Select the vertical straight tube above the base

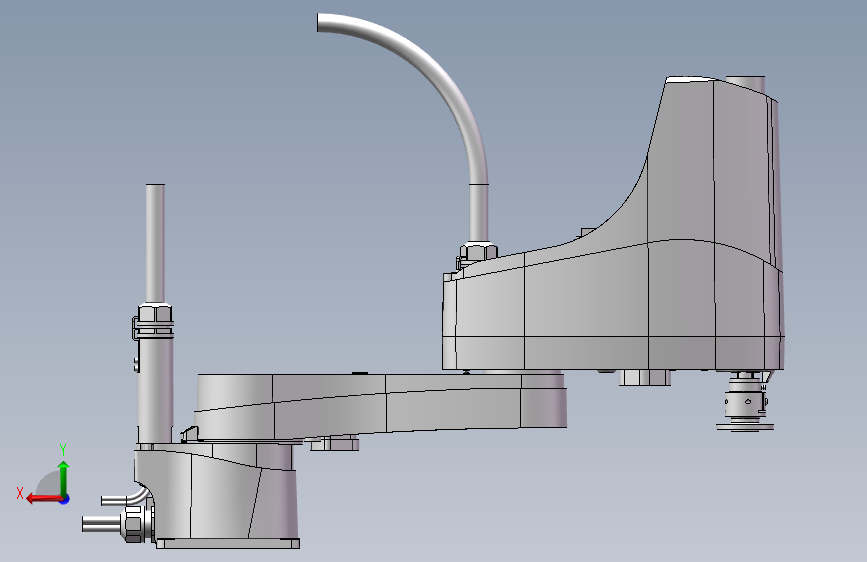coord(155,244)
